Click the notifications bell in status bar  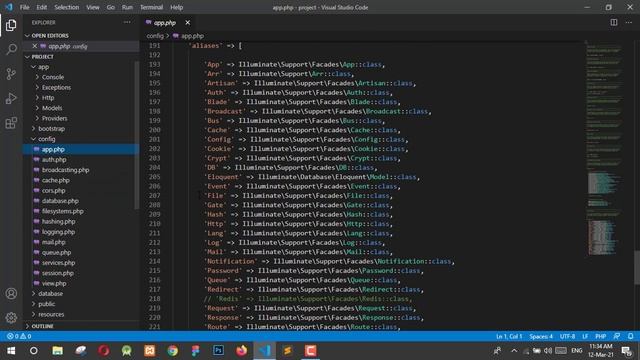(x=631, y=336)
